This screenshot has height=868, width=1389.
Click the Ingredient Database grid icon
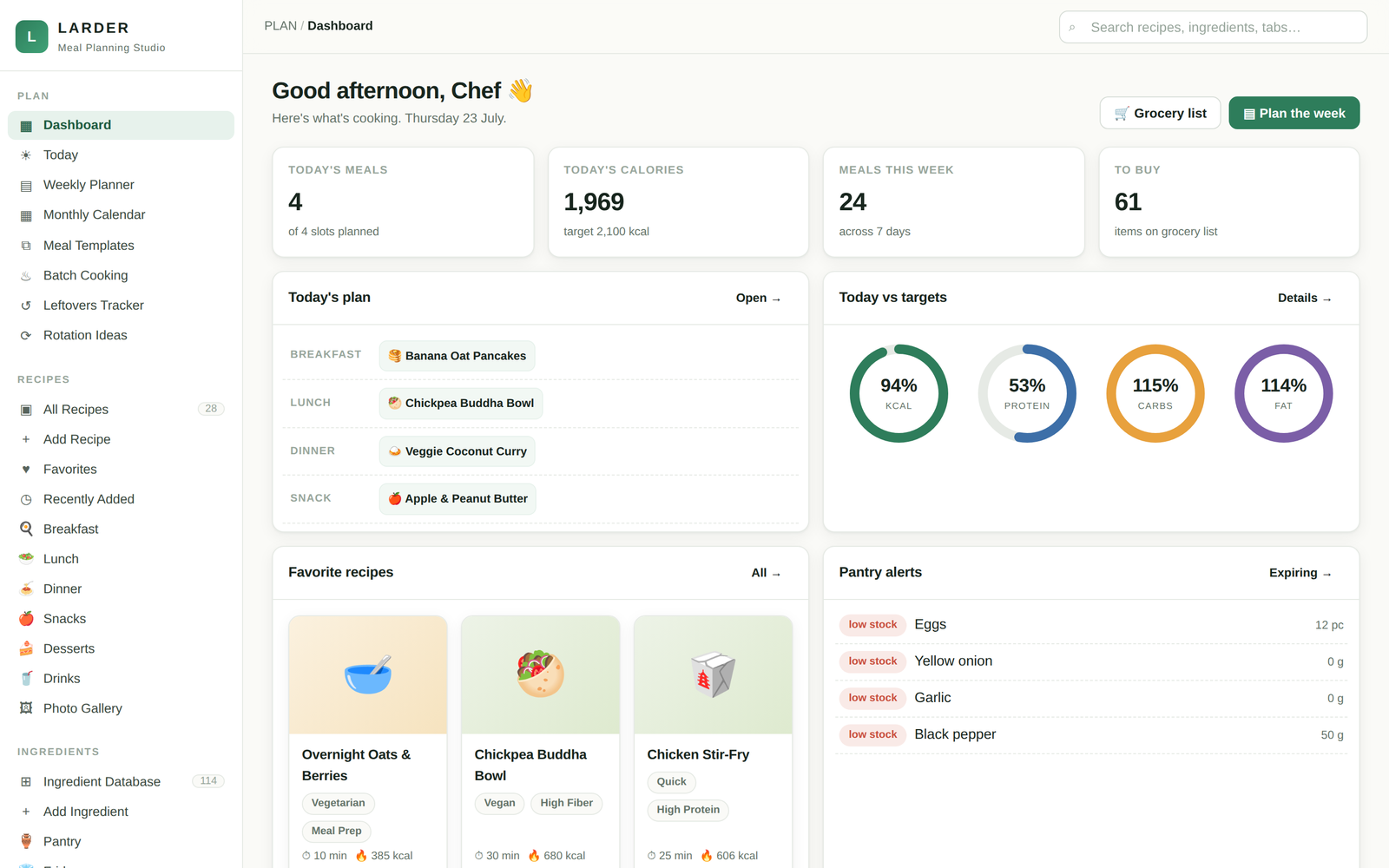pos(26,782)
